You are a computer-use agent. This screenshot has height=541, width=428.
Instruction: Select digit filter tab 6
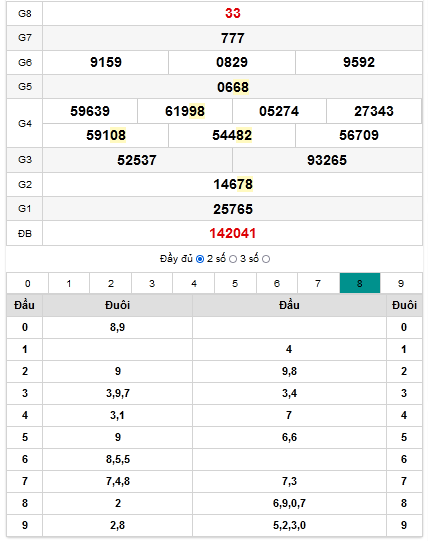[277, 283]
